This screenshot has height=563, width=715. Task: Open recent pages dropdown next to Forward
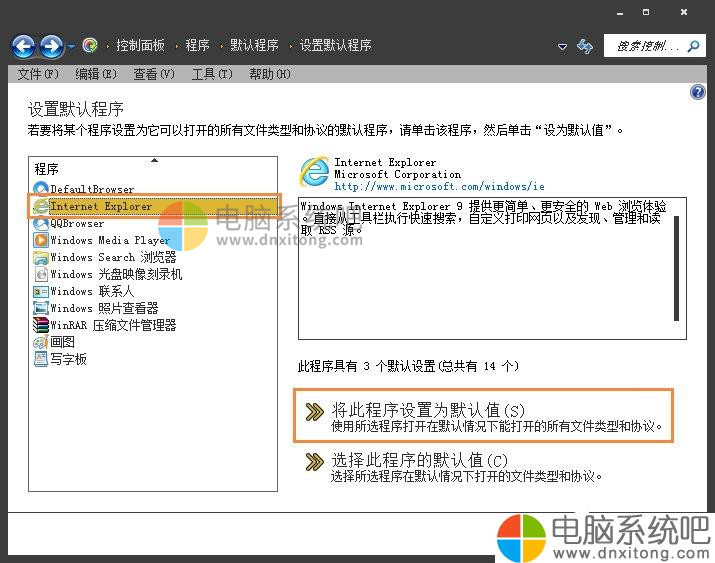click(x=72, y=46)
